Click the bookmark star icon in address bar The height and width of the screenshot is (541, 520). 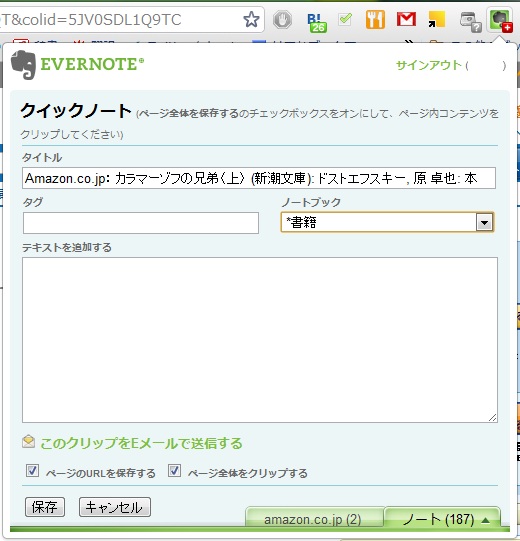[251, 19]
